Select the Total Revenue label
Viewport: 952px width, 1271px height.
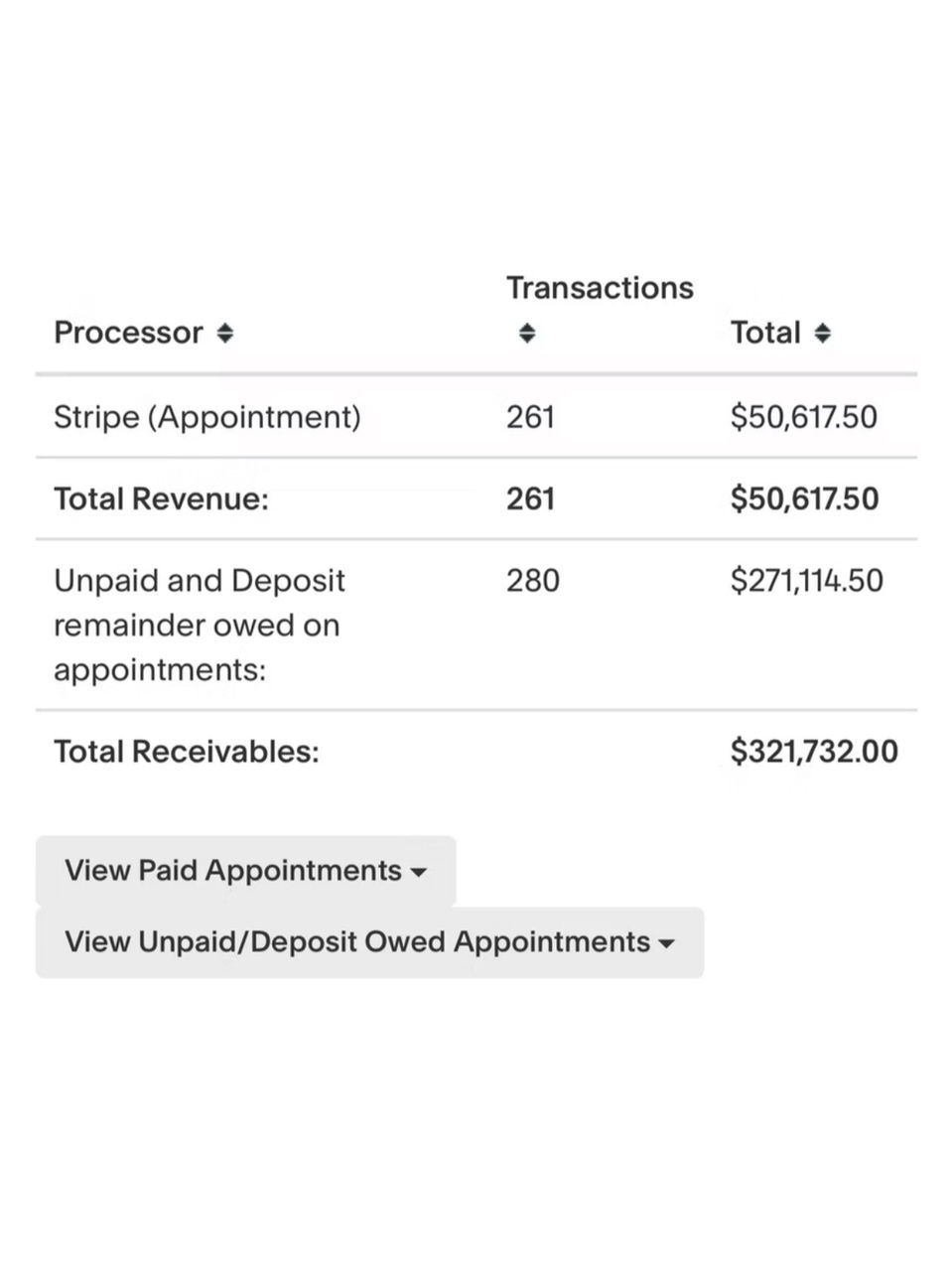(x=162, y=498)
